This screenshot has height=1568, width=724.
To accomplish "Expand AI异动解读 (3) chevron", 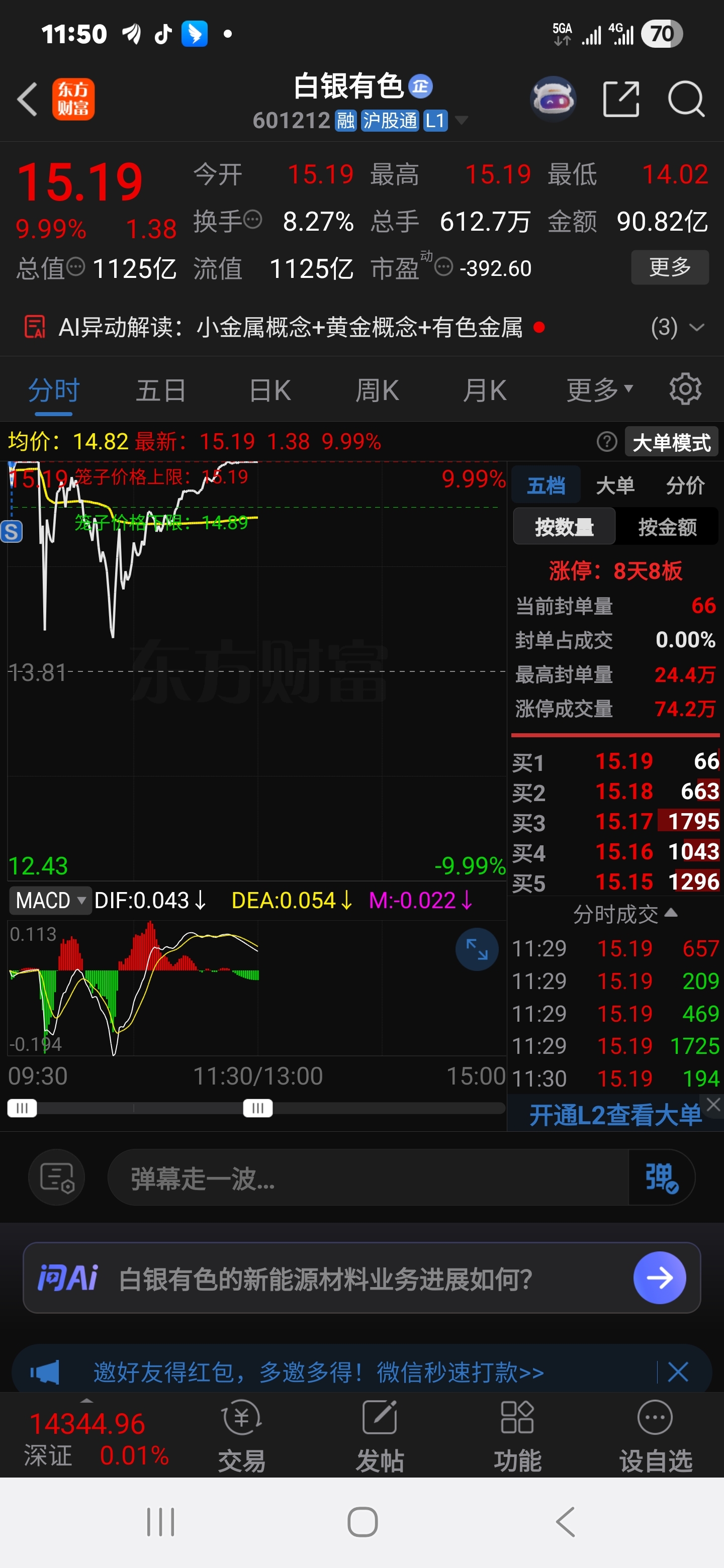I will (697, 328).
